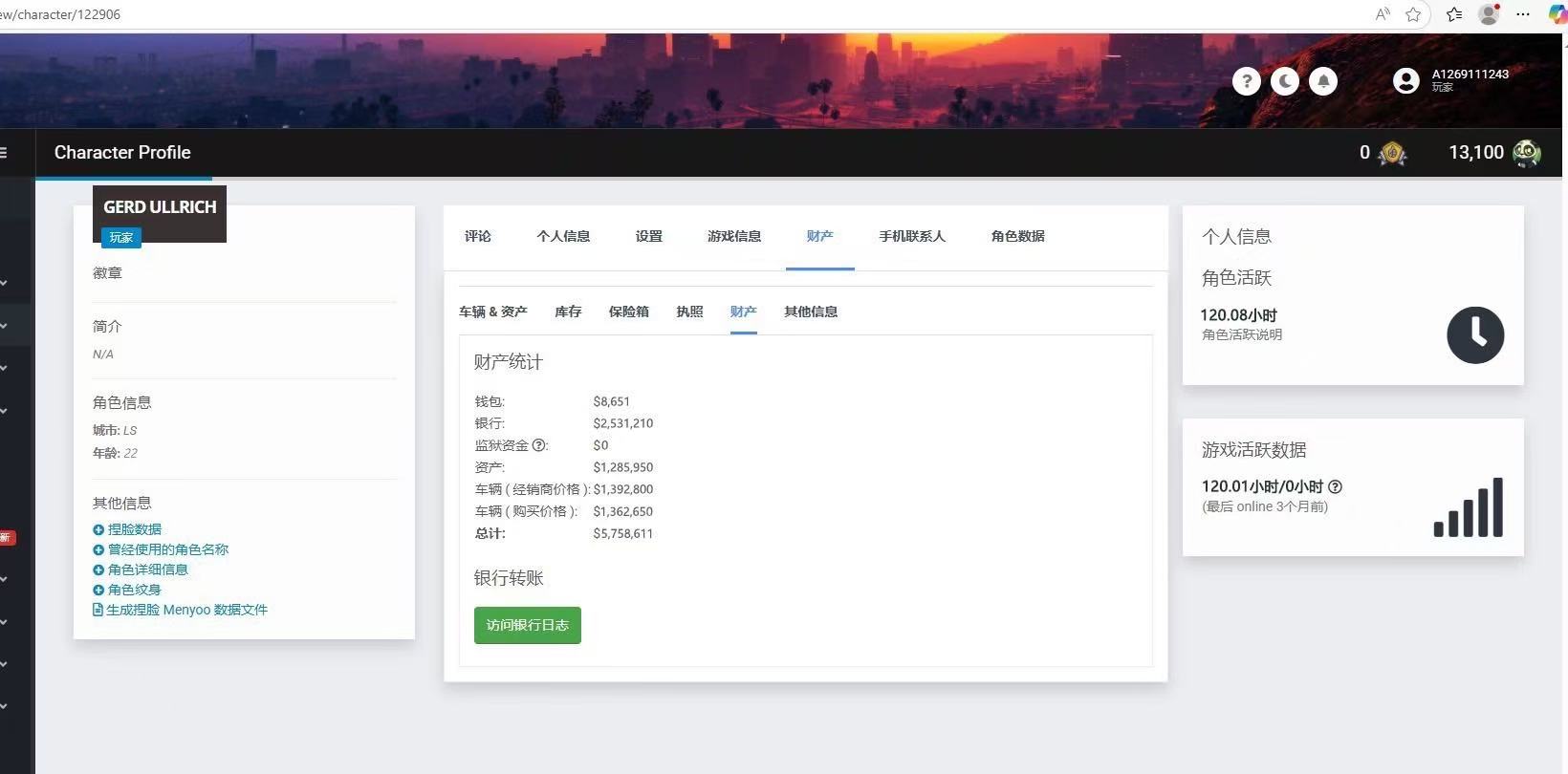Screen dimensions: 1568x774
Task: Click the info icon beside 120.01小时/0小时
Action: 1336,486
